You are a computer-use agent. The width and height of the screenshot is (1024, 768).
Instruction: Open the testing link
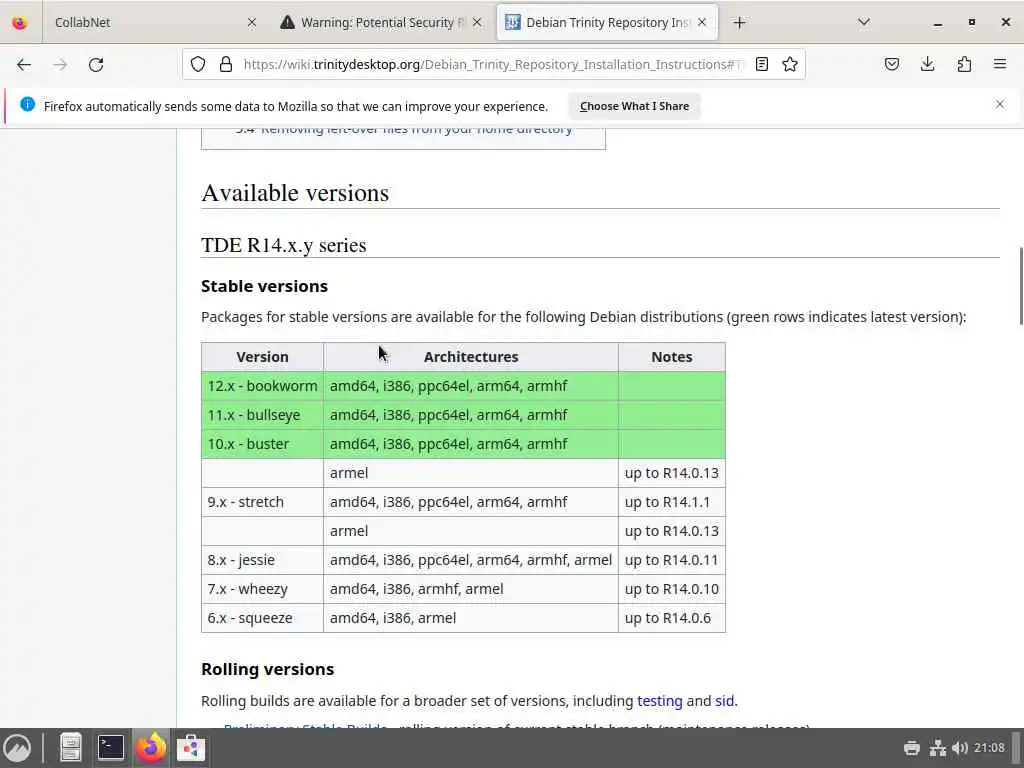660,701
